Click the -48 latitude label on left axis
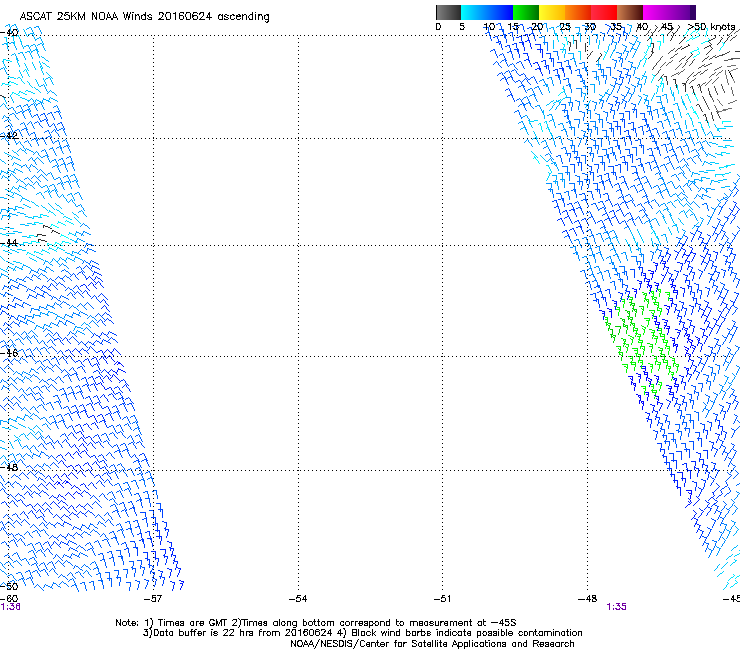 [x=10, y=467]
